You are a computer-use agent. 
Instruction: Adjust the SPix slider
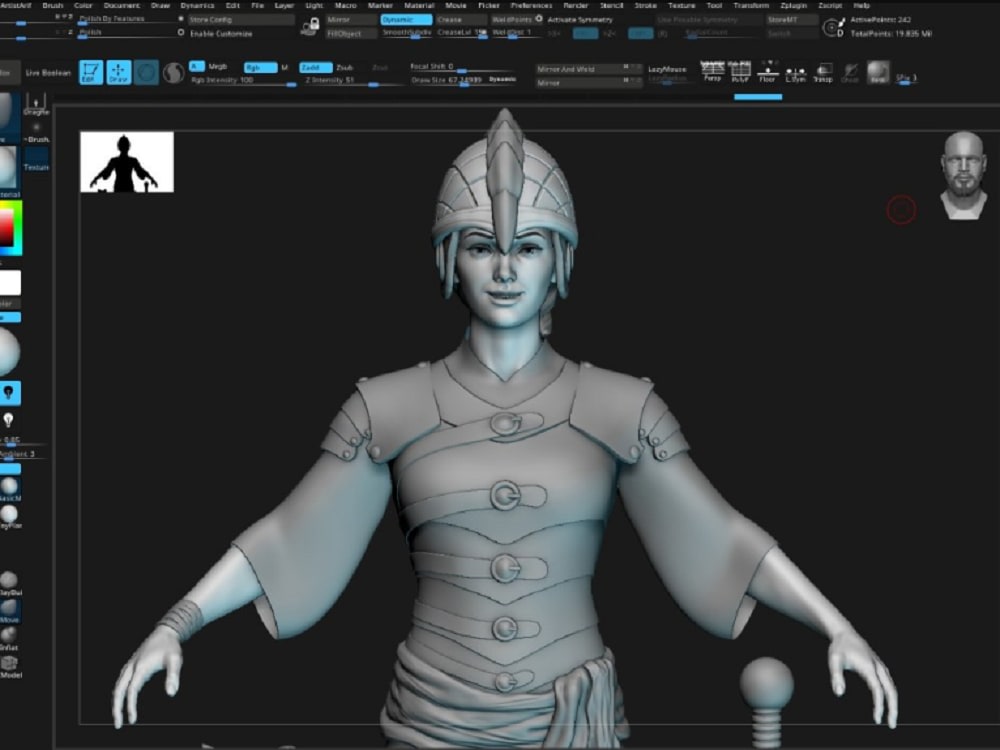906,79
